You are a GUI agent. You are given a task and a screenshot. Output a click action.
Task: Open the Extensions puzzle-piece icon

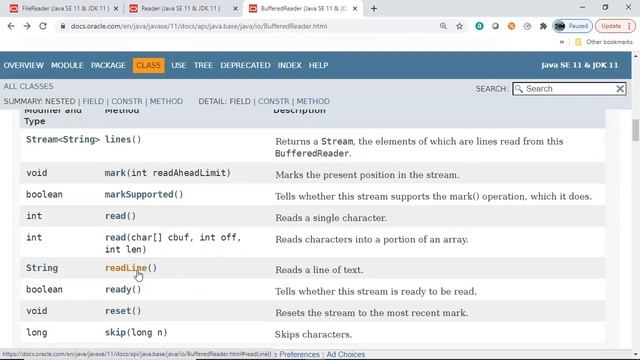pyautogui.click(x=543, y=26)
